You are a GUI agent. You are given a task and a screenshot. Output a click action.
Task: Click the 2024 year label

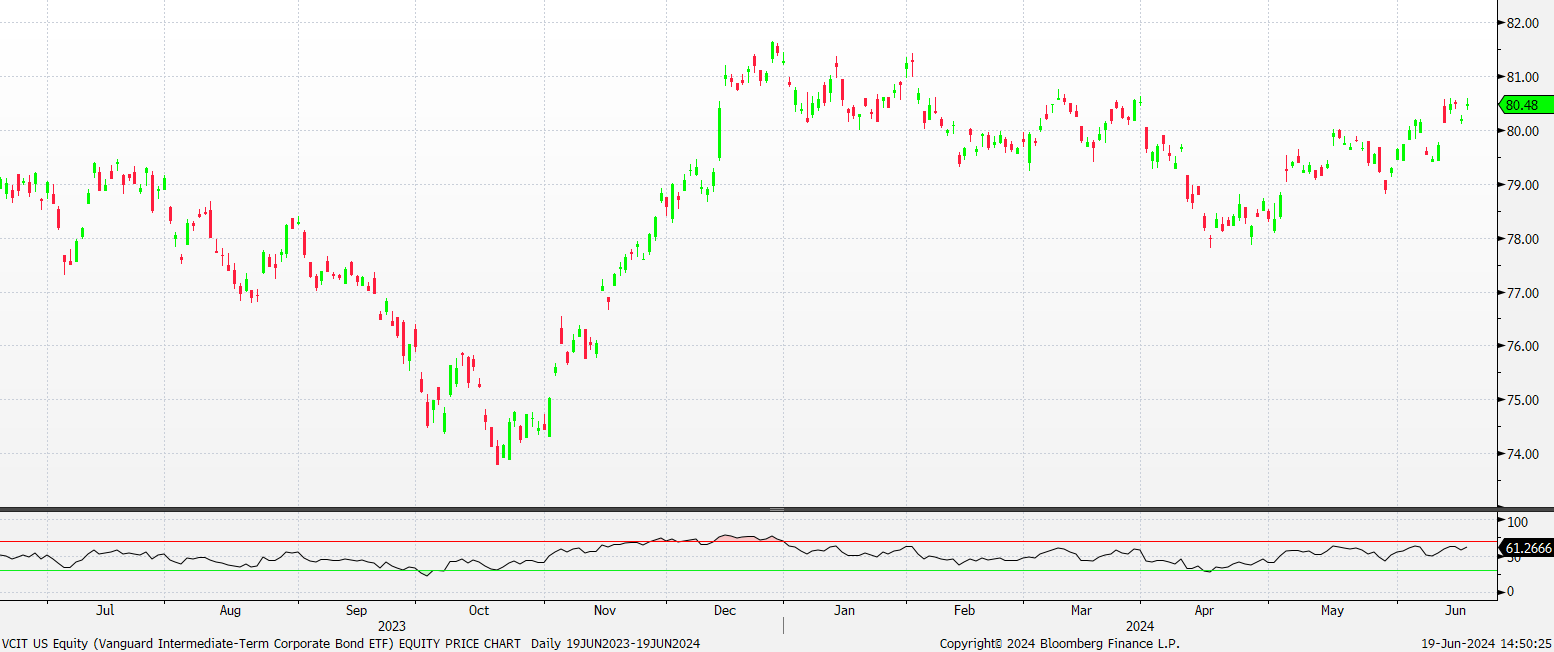tap(1139, 626)
